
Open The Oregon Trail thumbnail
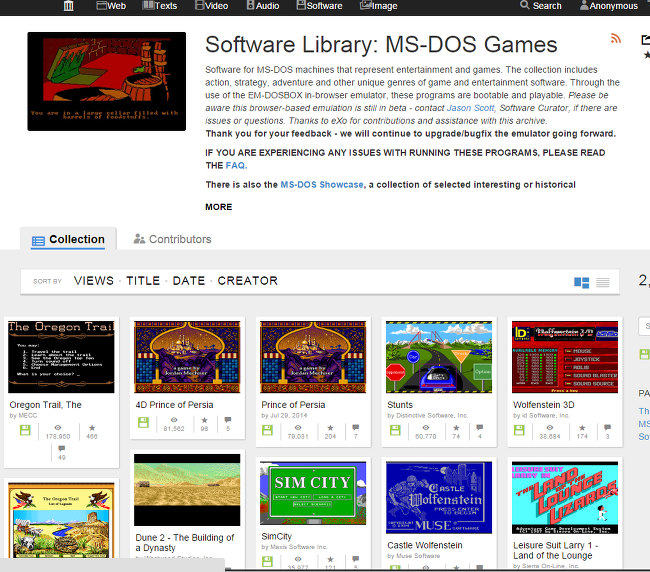coord(61,357)
